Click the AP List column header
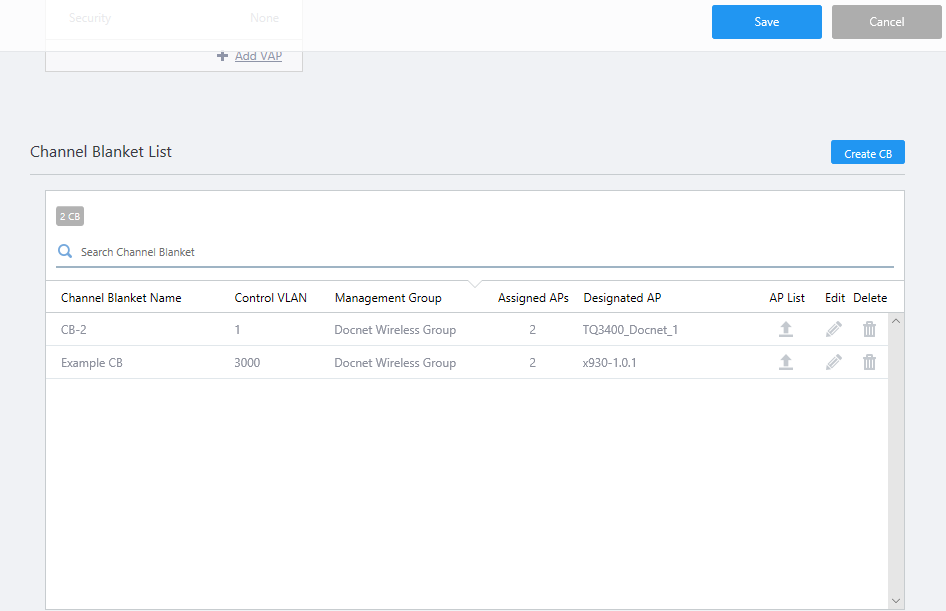 point(787,298)
